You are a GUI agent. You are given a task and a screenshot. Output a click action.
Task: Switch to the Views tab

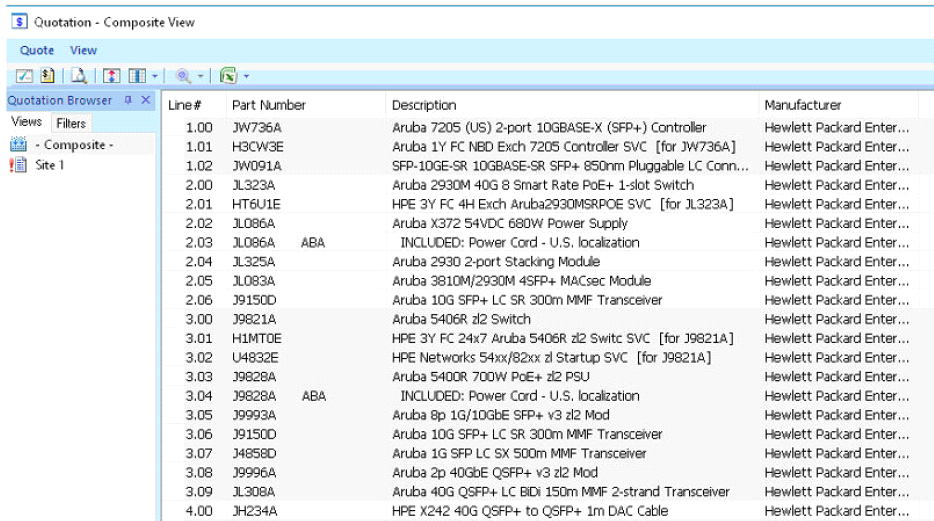(x=27, y=122)
